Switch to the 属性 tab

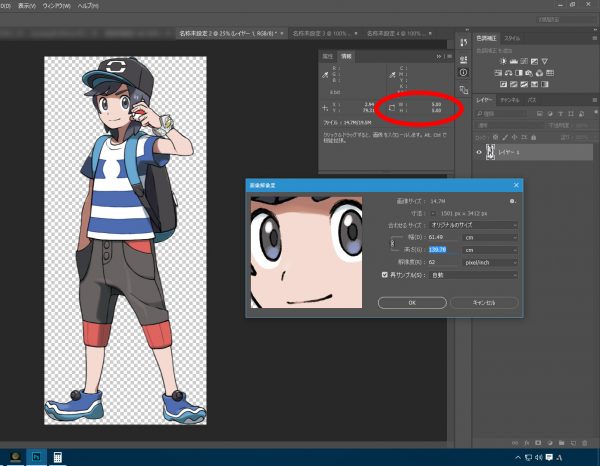[x=328, y=56]
